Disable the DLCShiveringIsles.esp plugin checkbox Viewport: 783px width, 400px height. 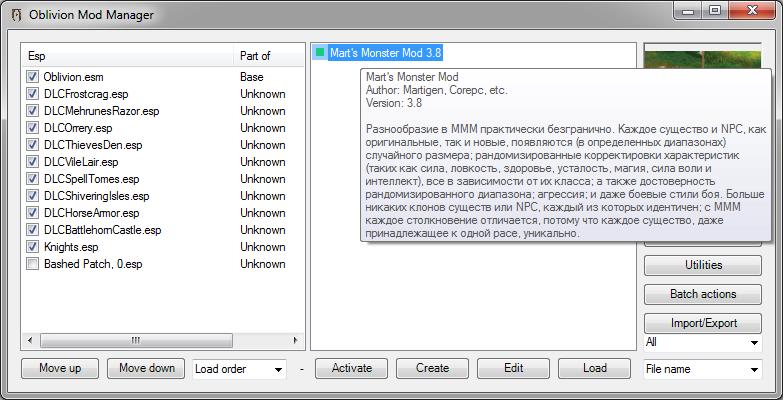point(33,196)
